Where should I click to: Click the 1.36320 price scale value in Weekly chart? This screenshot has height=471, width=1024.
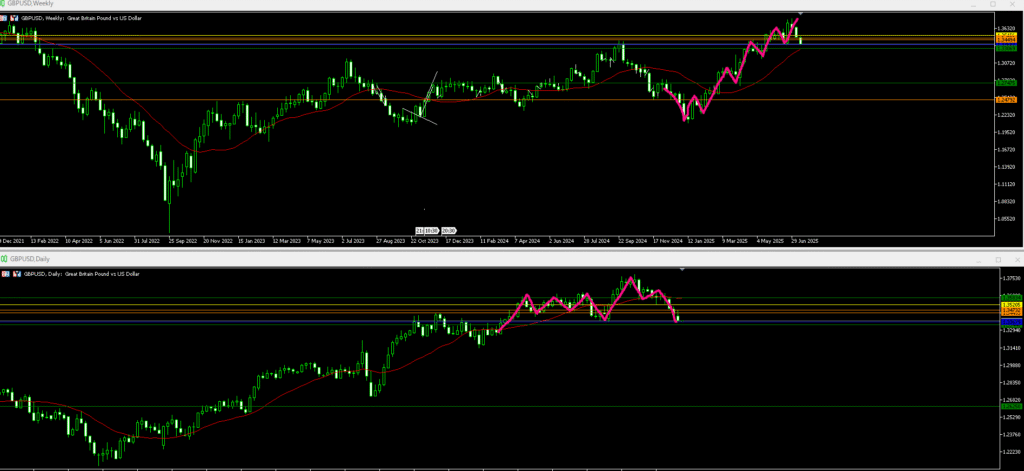[1006, 29]
